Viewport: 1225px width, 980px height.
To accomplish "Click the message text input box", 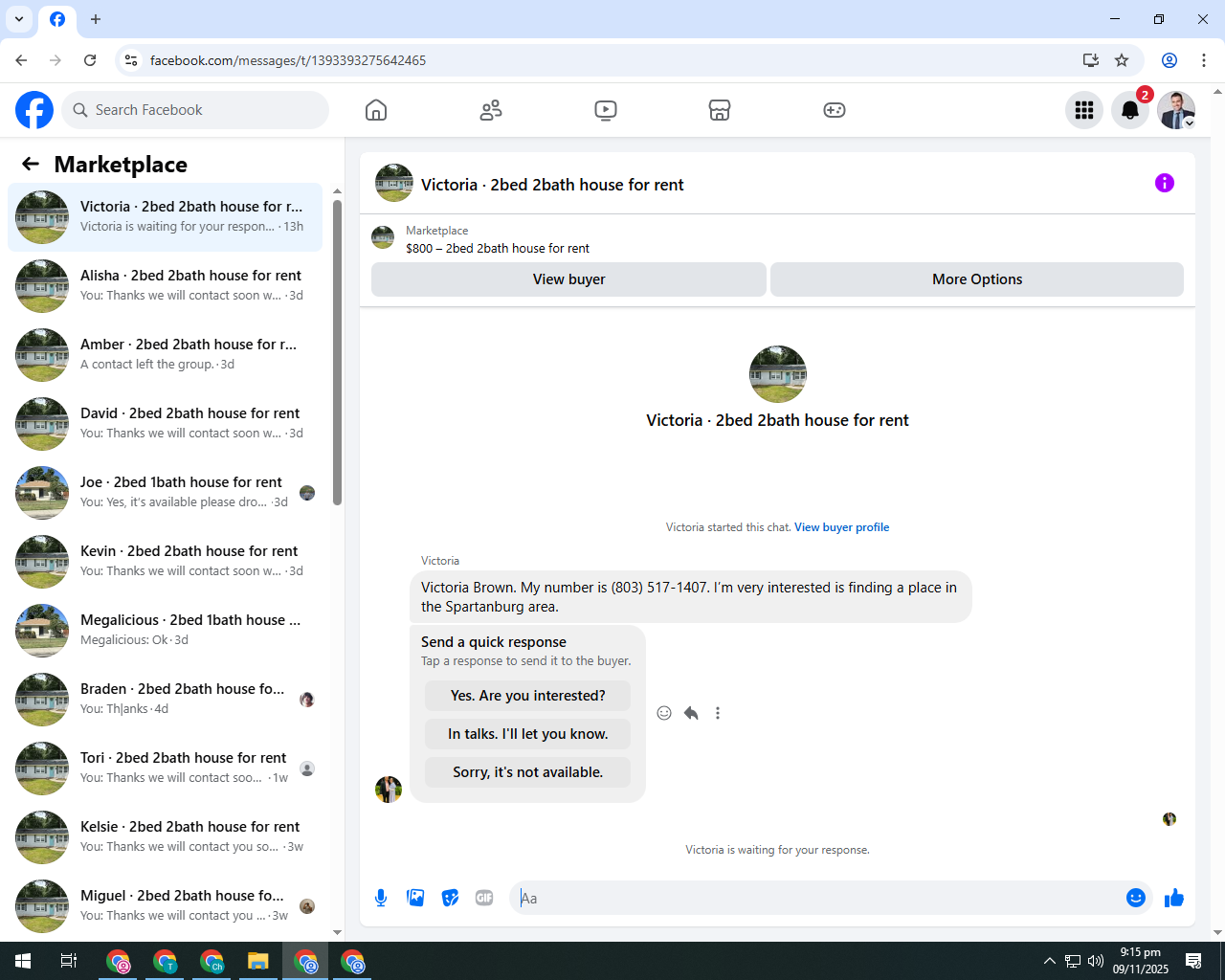I will (x=818, y=898).
